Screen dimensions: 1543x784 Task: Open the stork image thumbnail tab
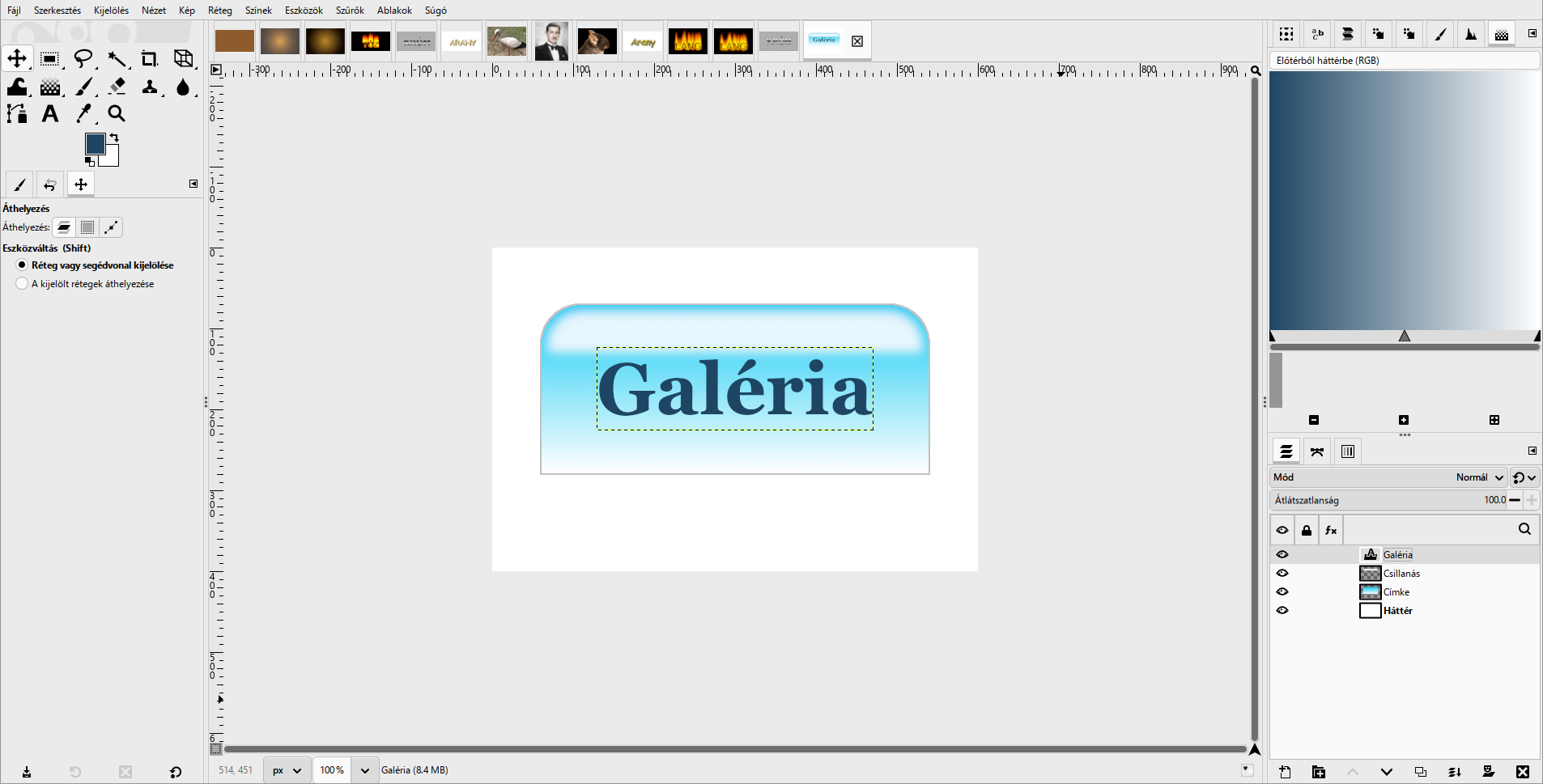tap(507, 41)
